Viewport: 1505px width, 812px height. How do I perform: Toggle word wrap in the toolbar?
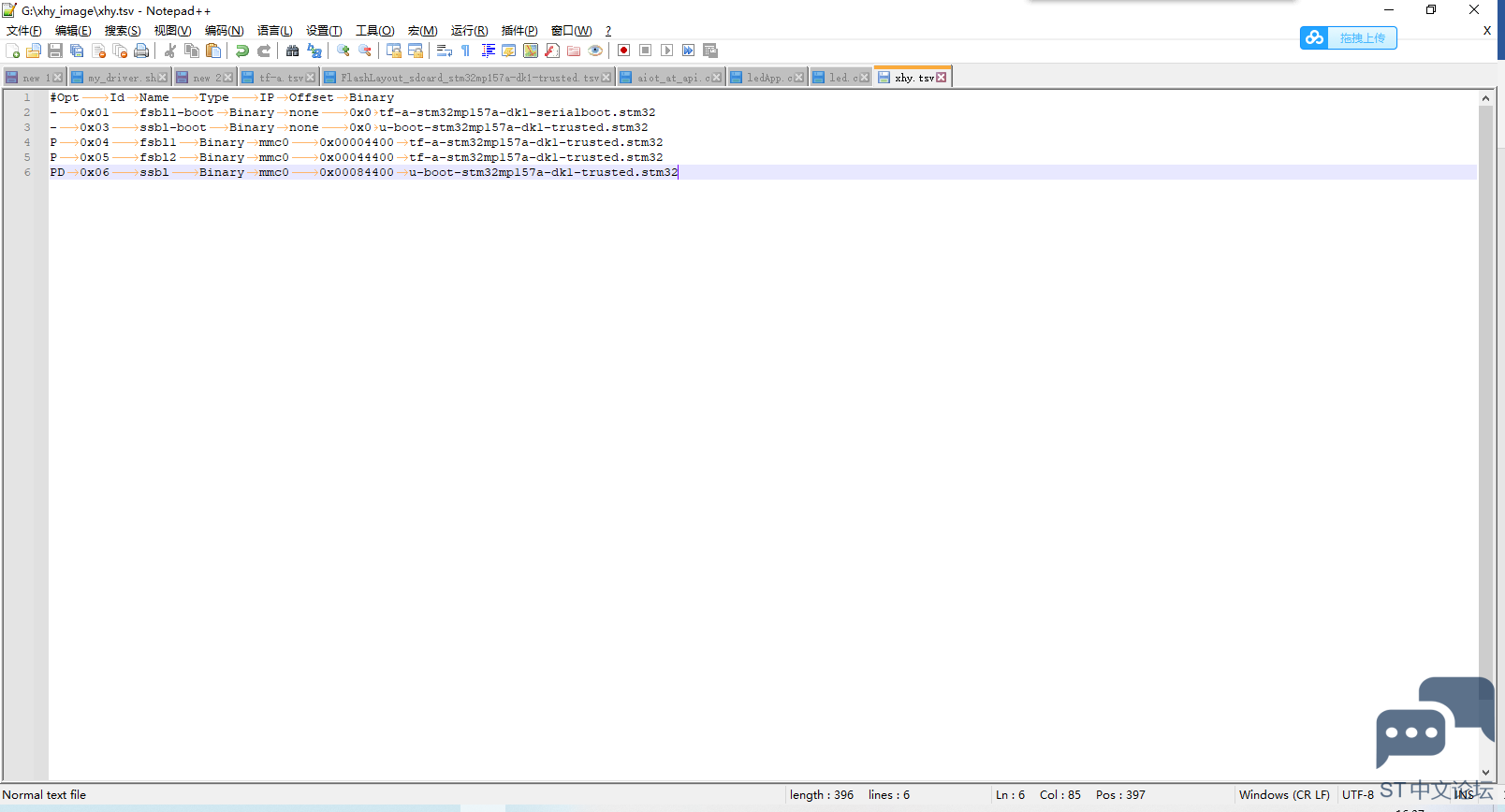click(445, 51)
